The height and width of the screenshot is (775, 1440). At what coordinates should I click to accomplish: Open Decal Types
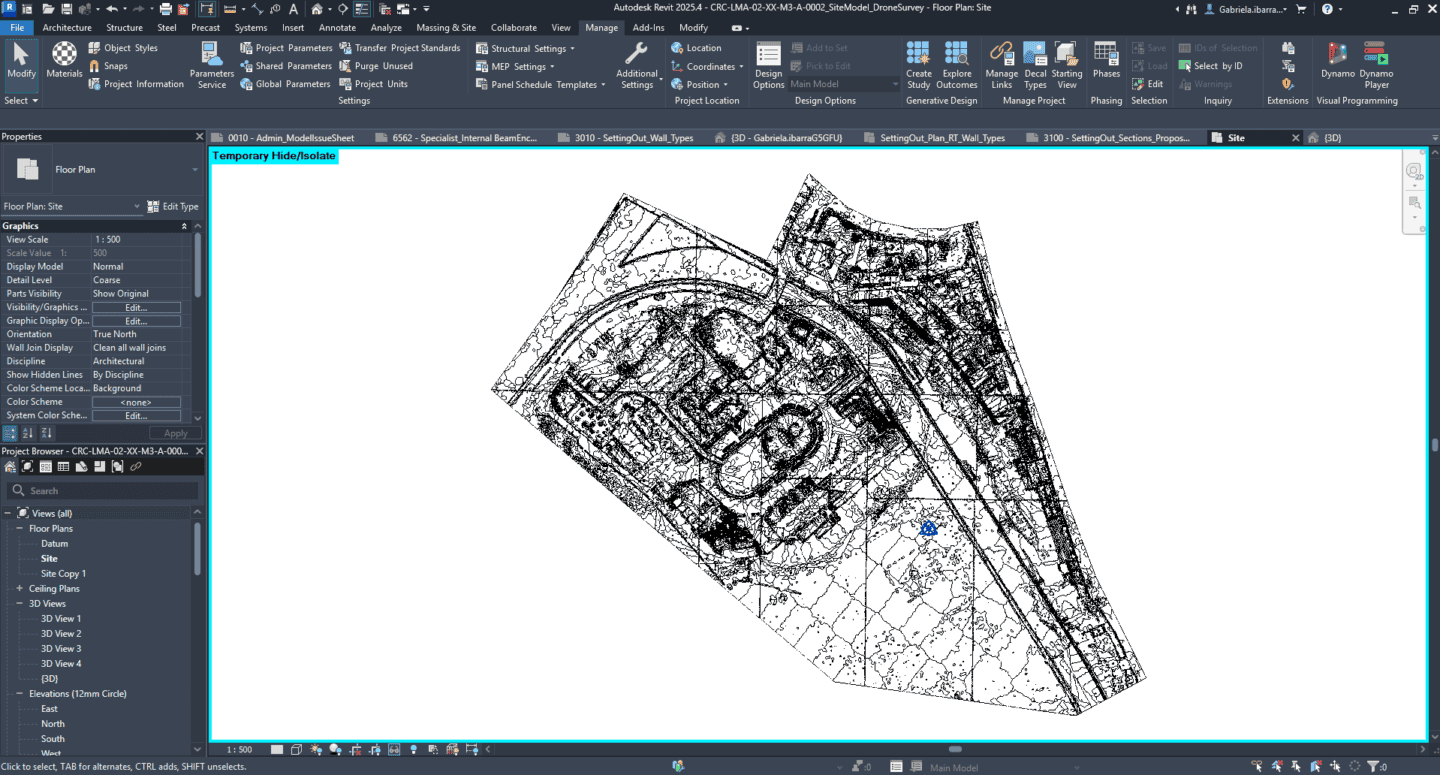pos(1035,66)
